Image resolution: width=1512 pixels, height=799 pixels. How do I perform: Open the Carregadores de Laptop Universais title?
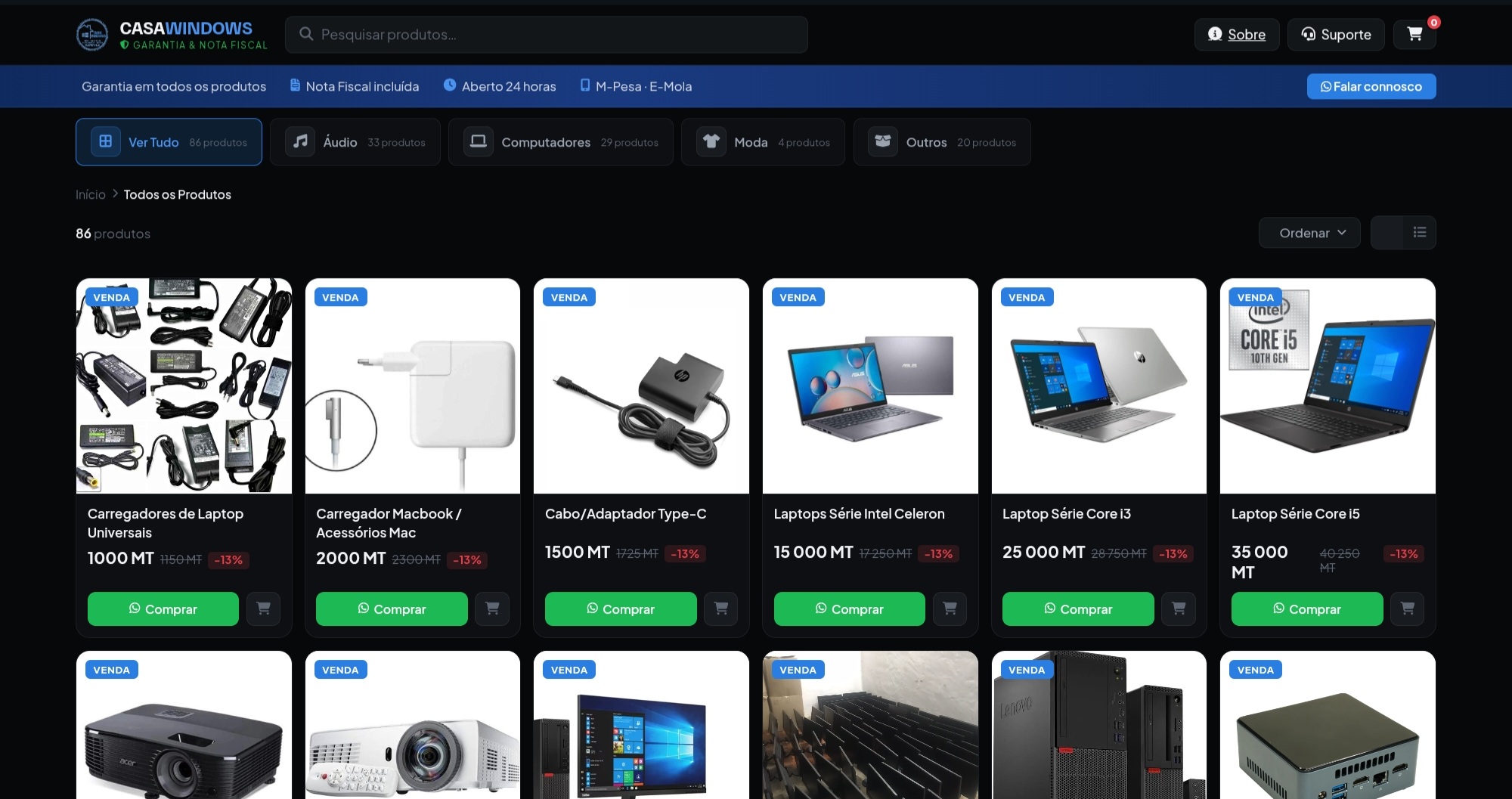click(166, 523)
